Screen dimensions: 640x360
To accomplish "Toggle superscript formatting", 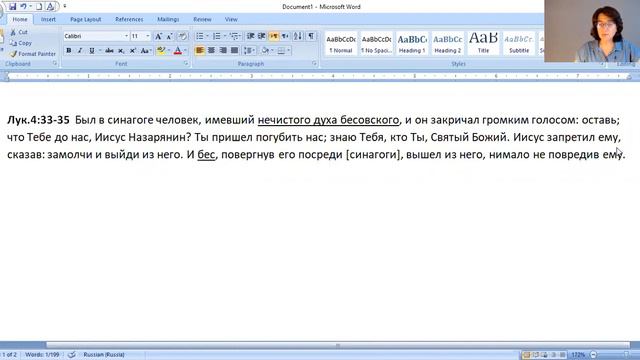I will tap(133, 51).
